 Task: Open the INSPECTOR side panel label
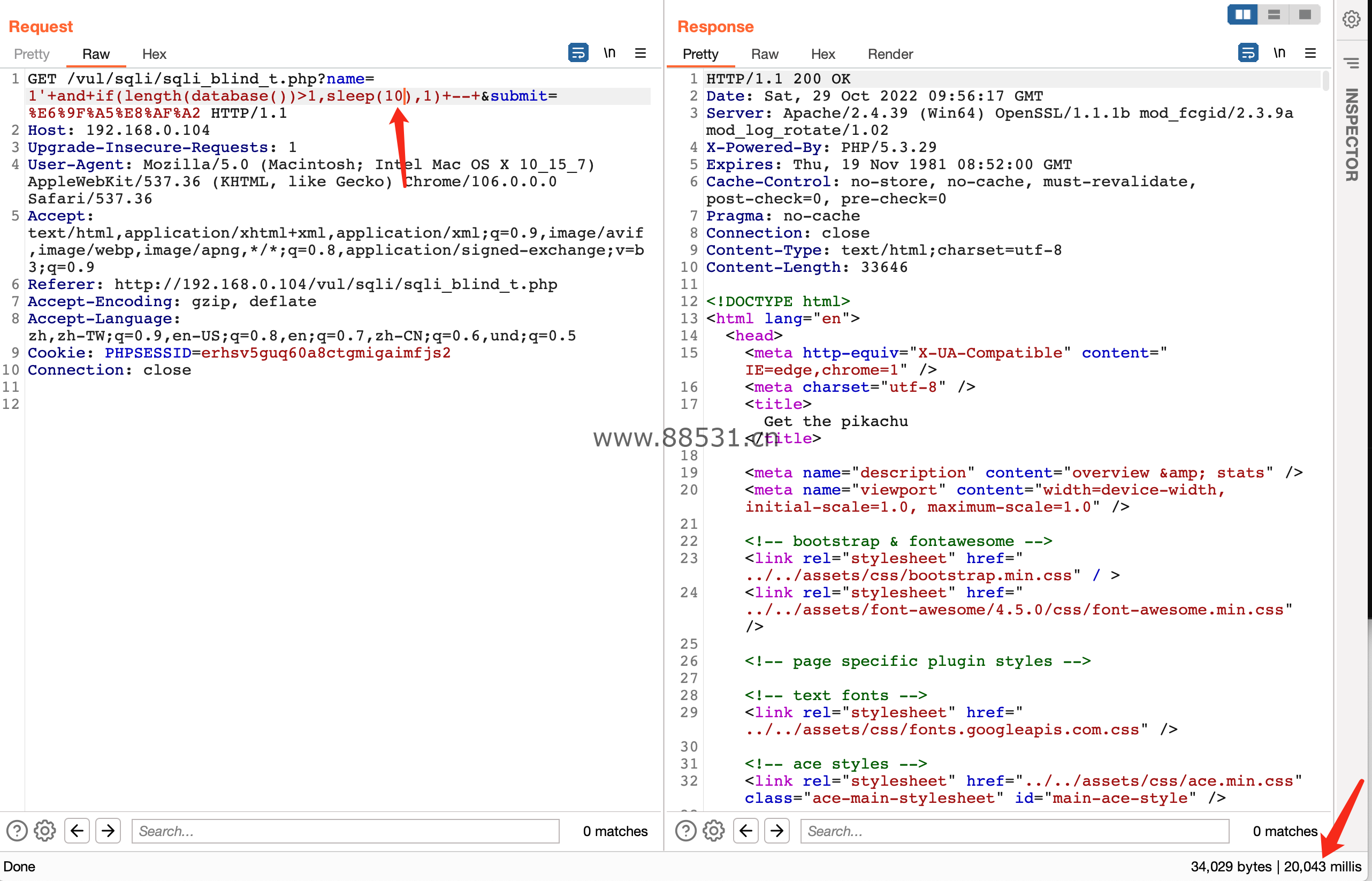(x=1352, y=134)
